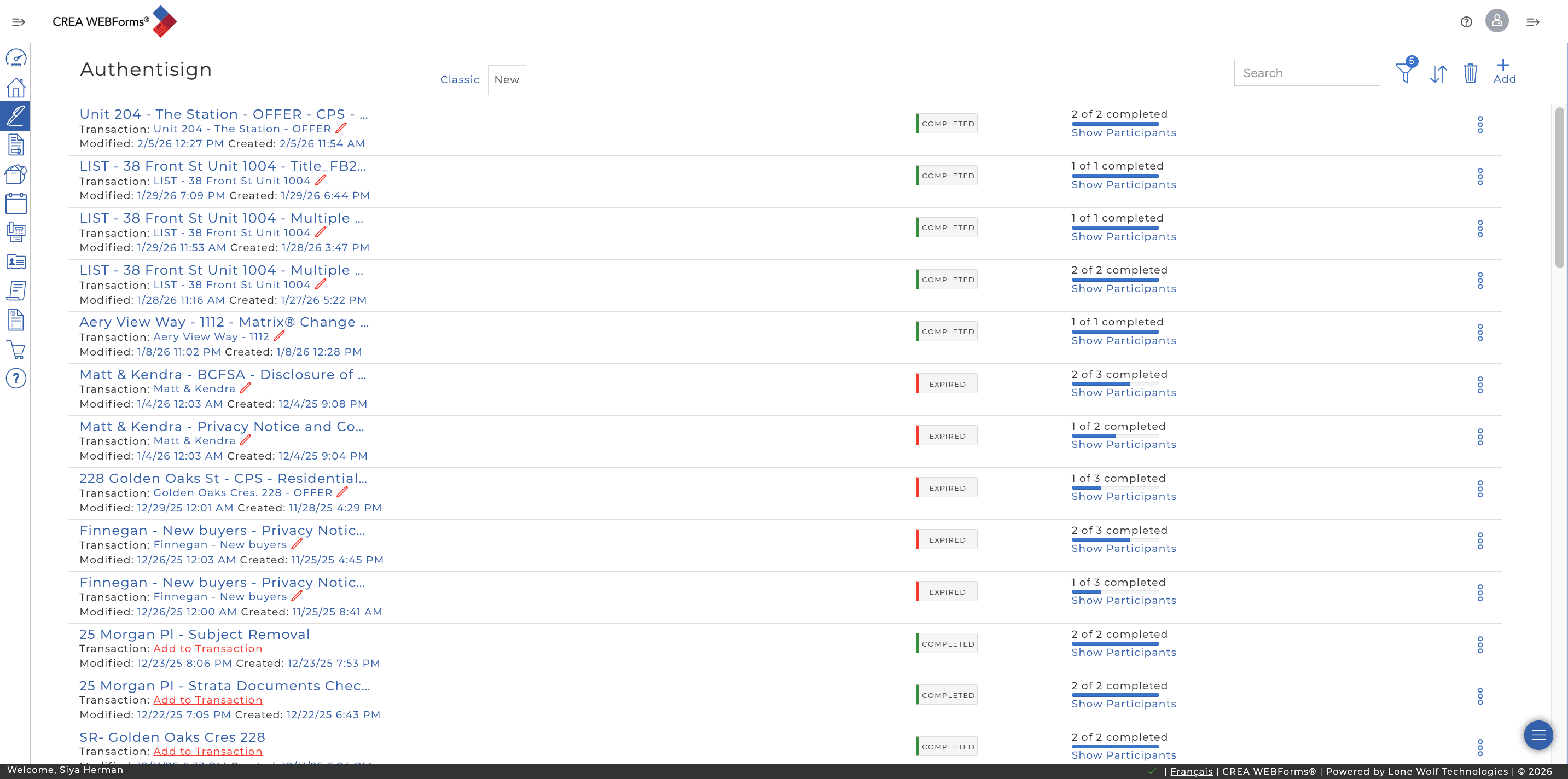Click COMPLETED status badge for Aery View Way
Screen dimensions: 1568x779
[946, 331]
